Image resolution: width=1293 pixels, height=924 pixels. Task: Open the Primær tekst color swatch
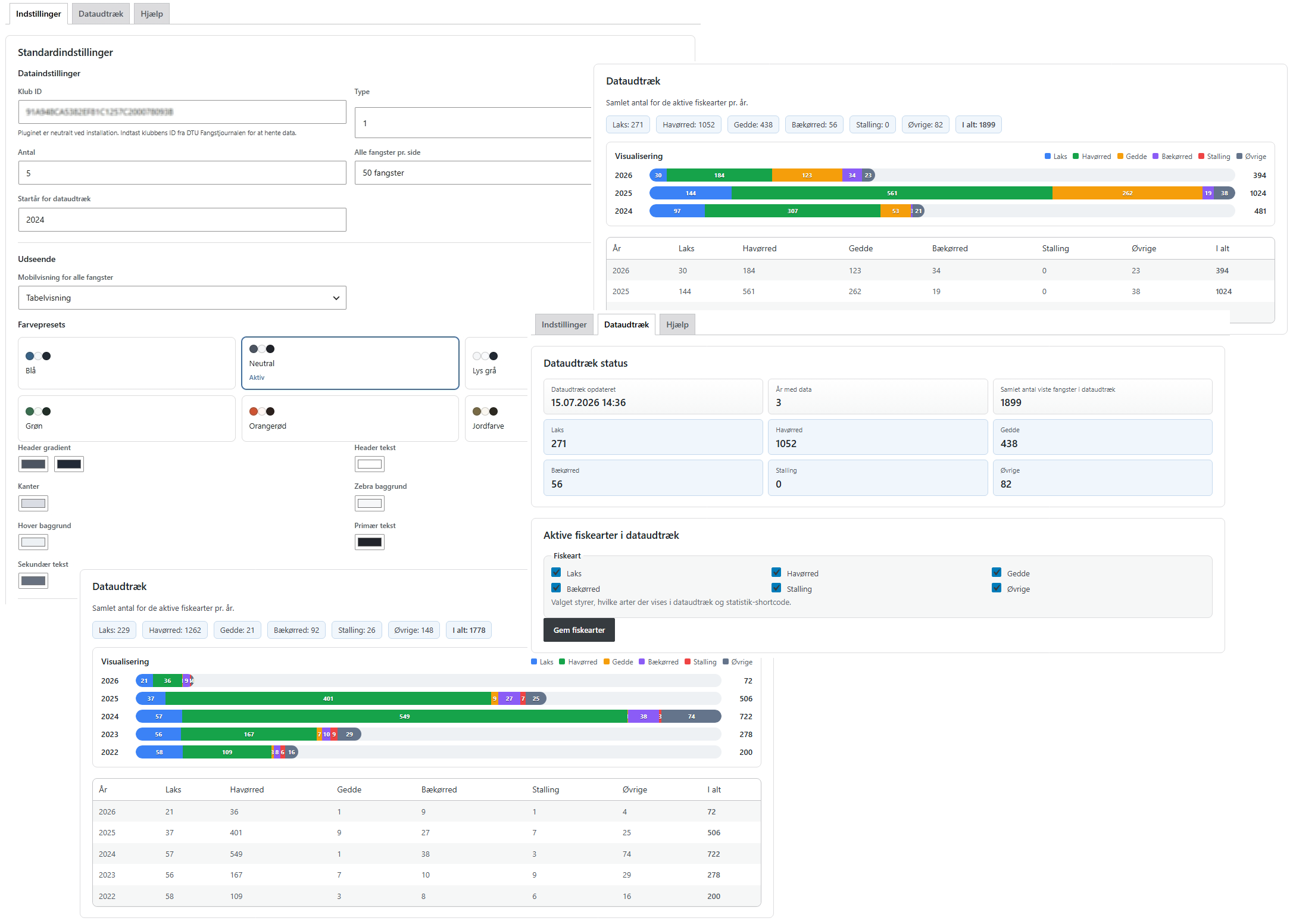tap(370, 542)
